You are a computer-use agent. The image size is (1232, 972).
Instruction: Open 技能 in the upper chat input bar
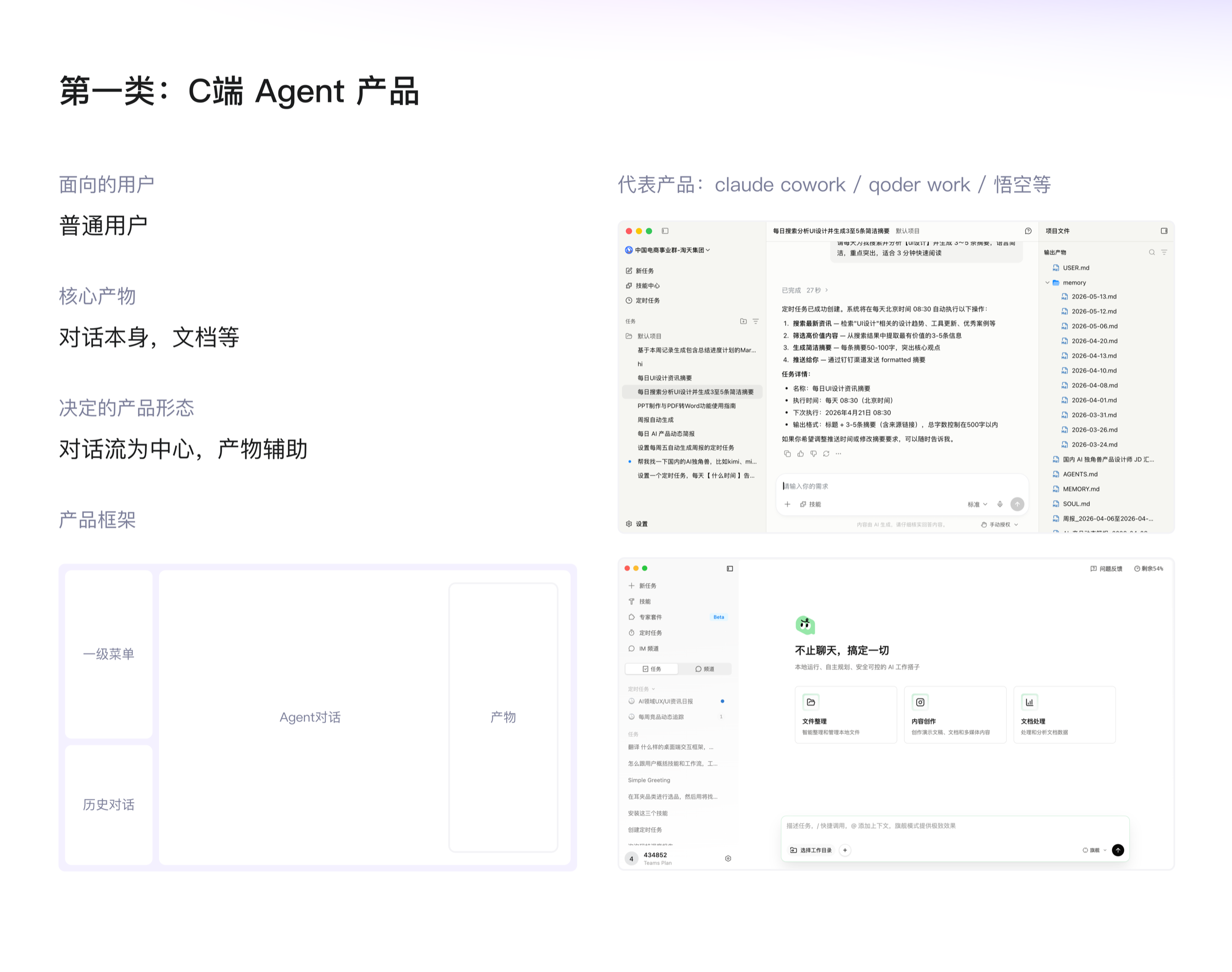[x=810, y=504]
